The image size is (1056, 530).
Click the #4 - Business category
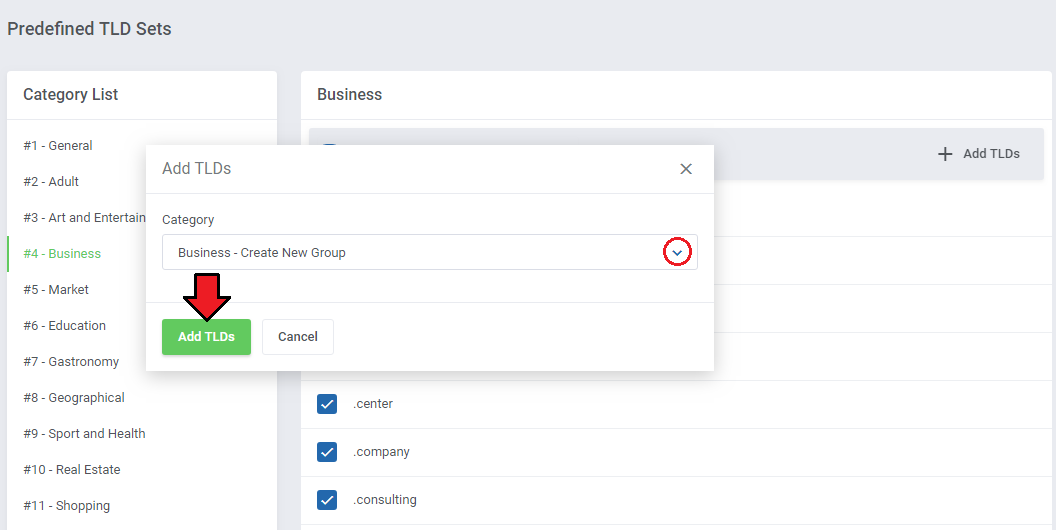(62, 254)
